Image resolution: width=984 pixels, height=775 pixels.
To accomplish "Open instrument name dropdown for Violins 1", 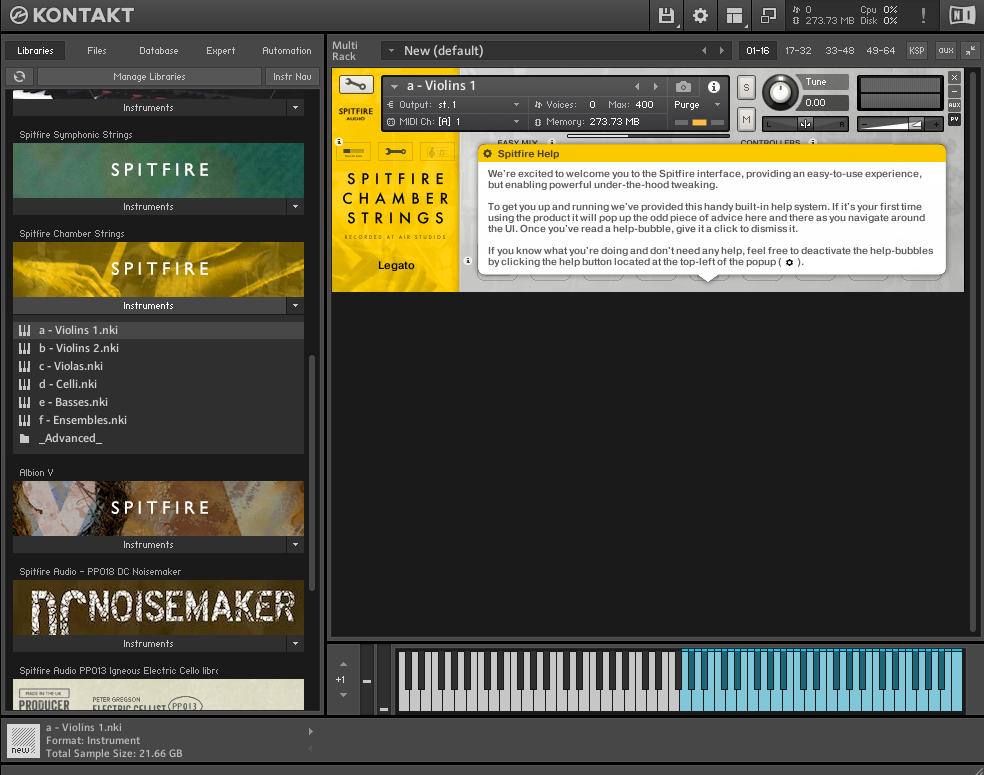I will click(394, 87).
